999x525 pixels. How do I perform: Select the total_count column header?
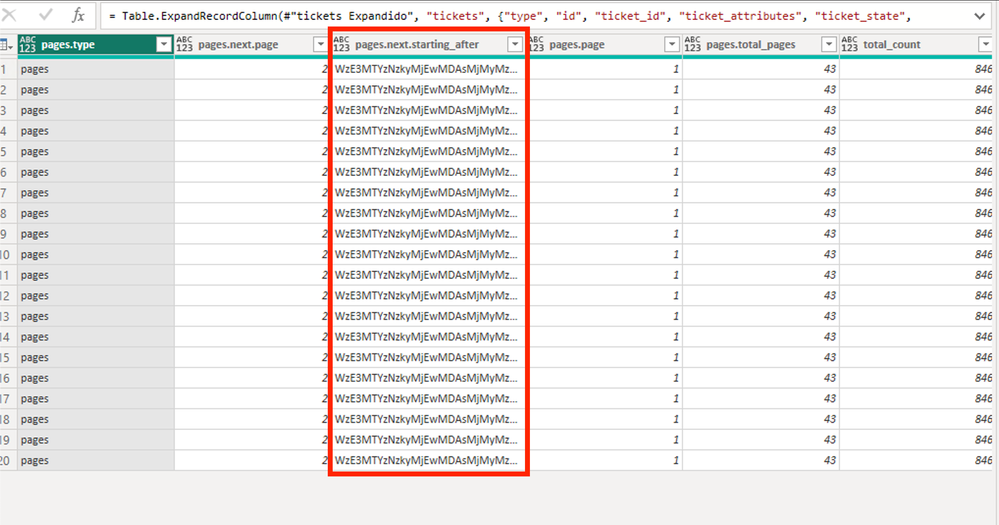917,45
